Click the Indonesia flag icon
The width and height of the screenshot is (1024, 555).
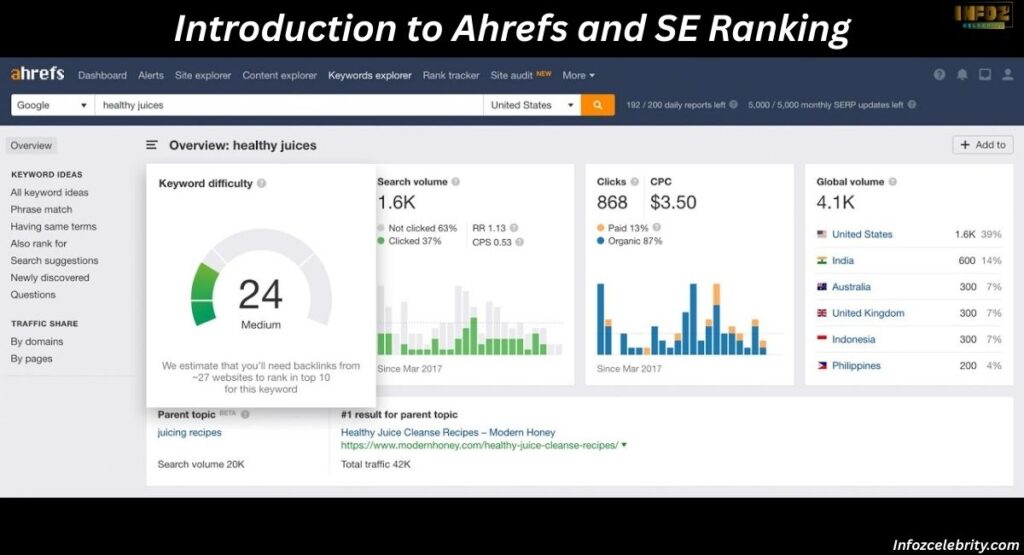pos(822,339)
